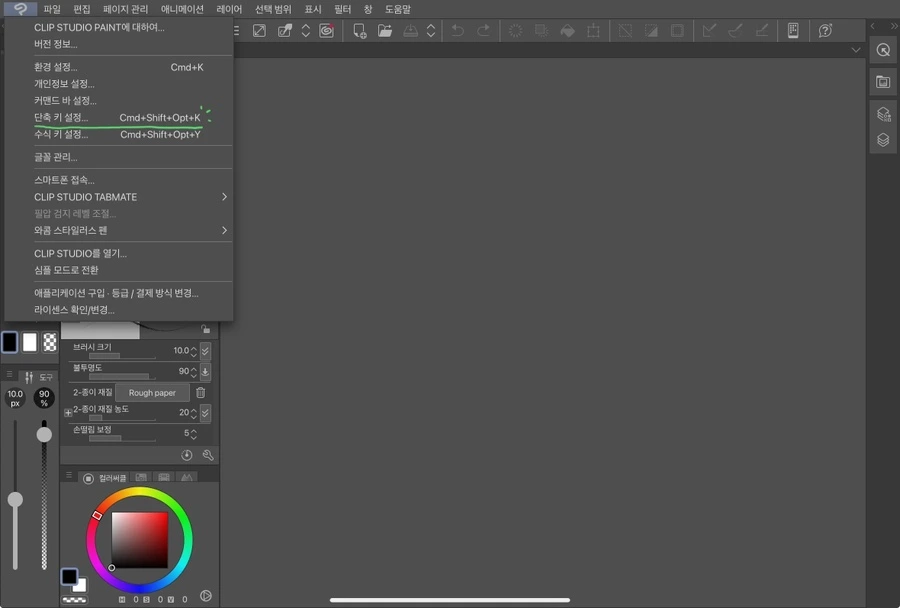Open the 레이어 menu
The width and height of the screenshot is (900, 608).
point(229,9)
